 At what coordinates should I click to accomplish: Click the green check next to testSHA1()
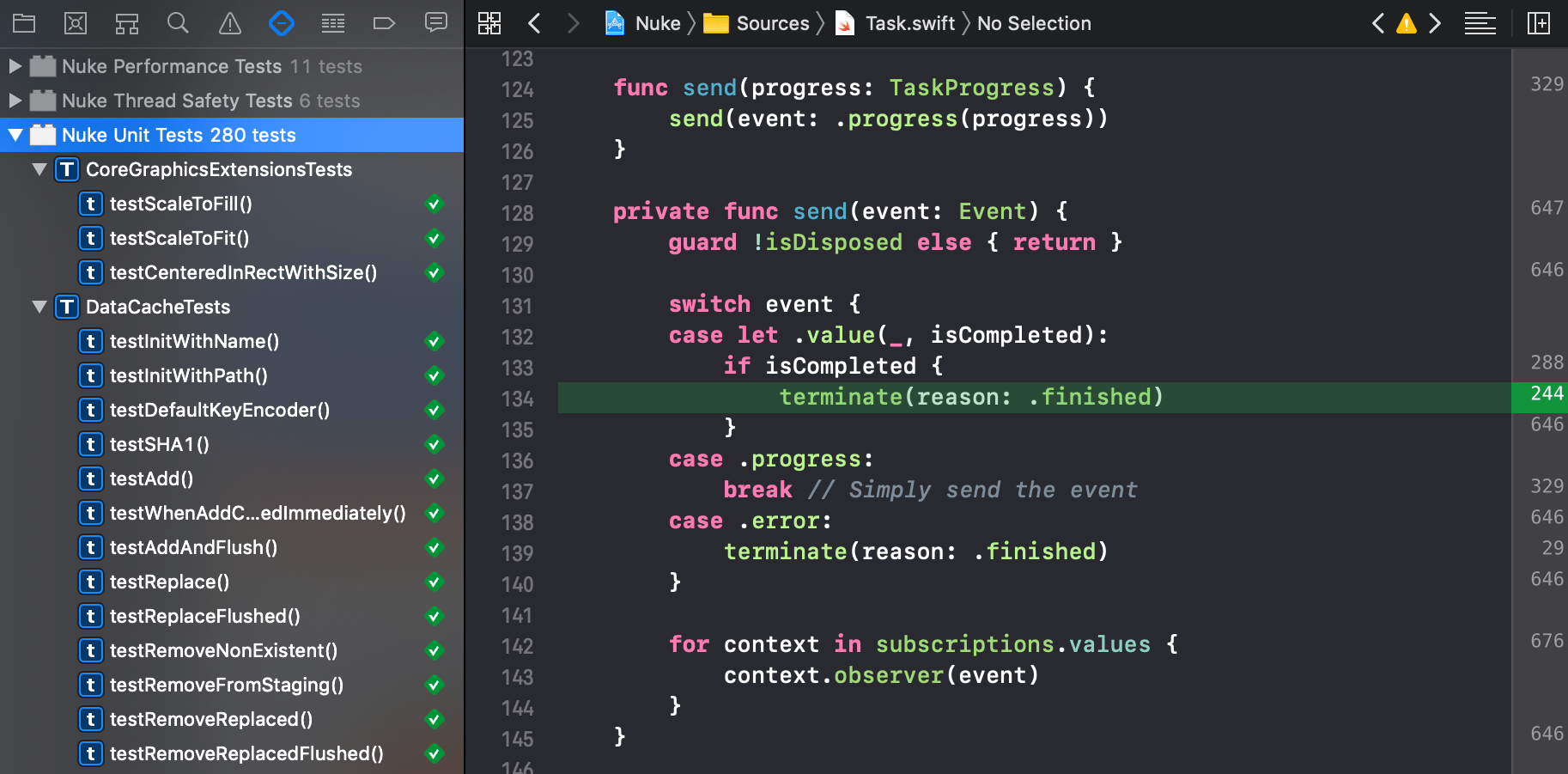pyautogui.click(x=435, y=444)
